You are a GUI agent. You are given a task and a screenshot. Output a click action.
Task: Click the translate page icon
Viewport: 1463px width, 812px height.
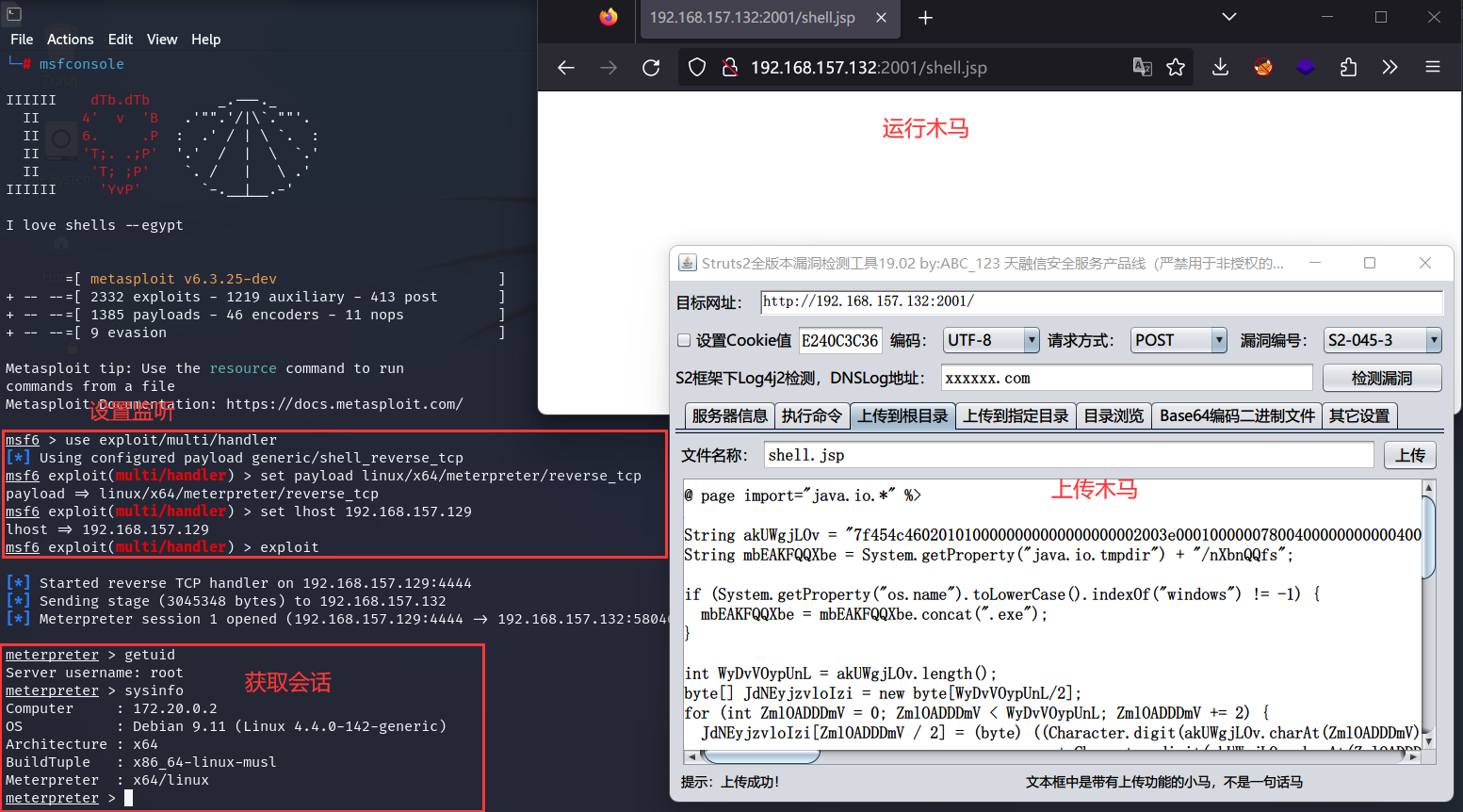(x=1142, y=67)
